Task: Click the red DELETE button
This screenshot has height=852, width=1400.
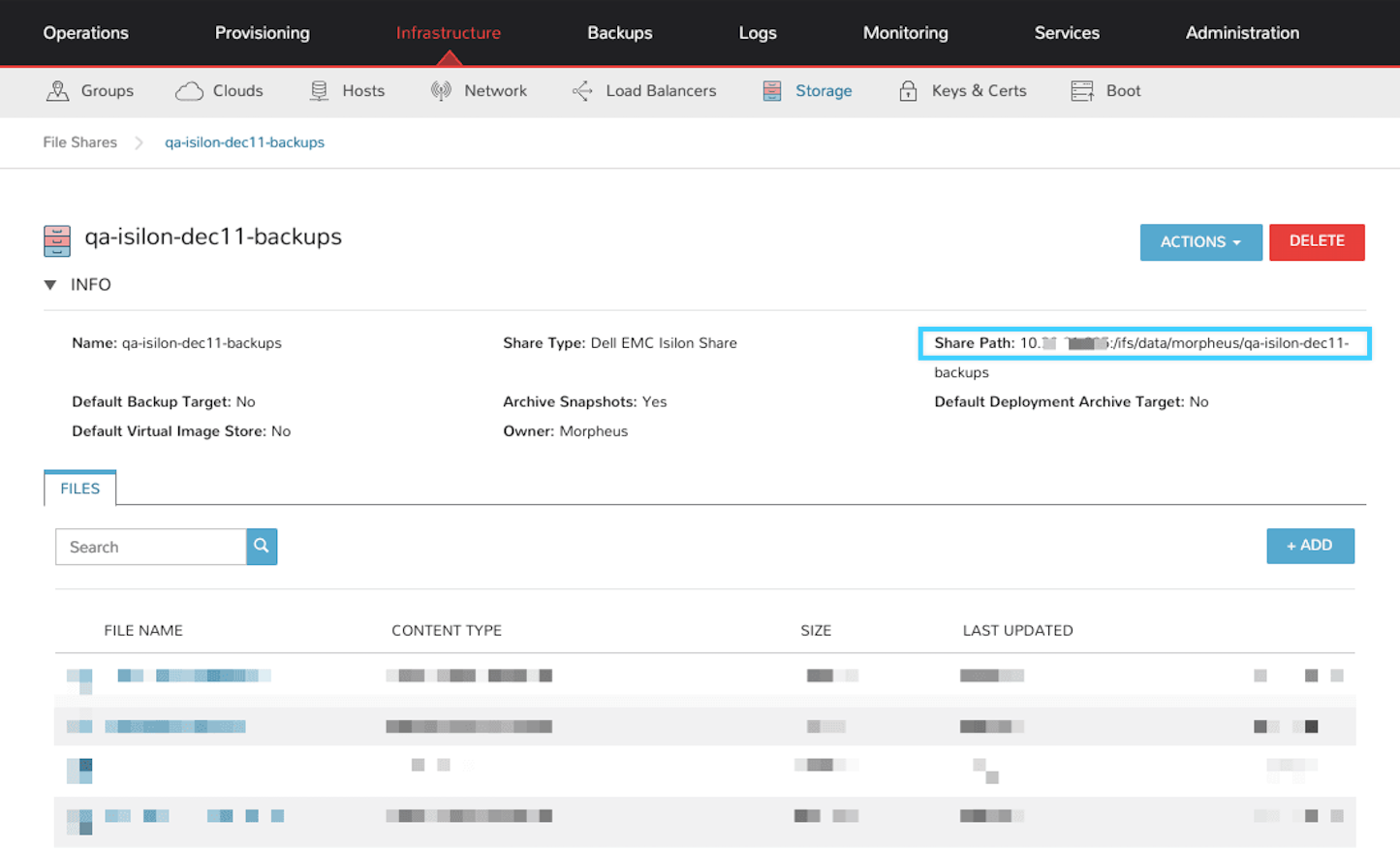Action: 1317,242
